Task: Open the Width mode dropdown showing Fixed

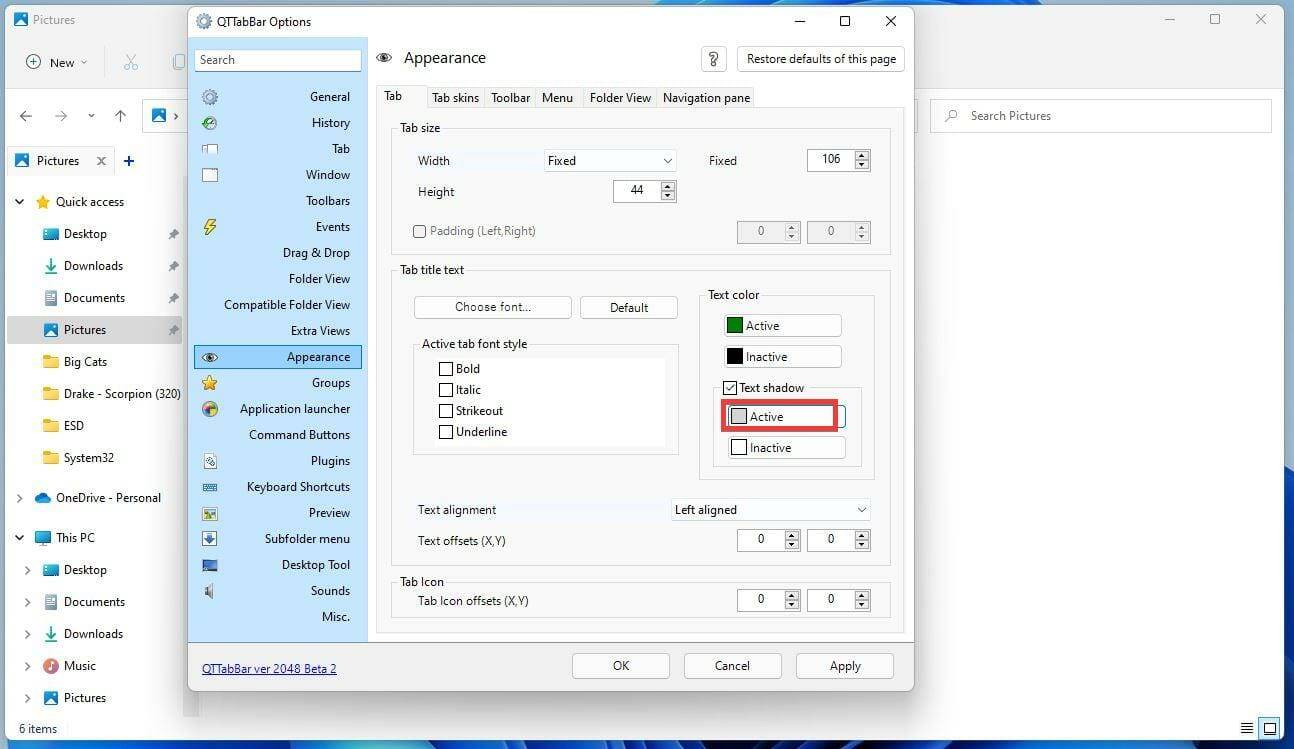Action: coord(610,160)
